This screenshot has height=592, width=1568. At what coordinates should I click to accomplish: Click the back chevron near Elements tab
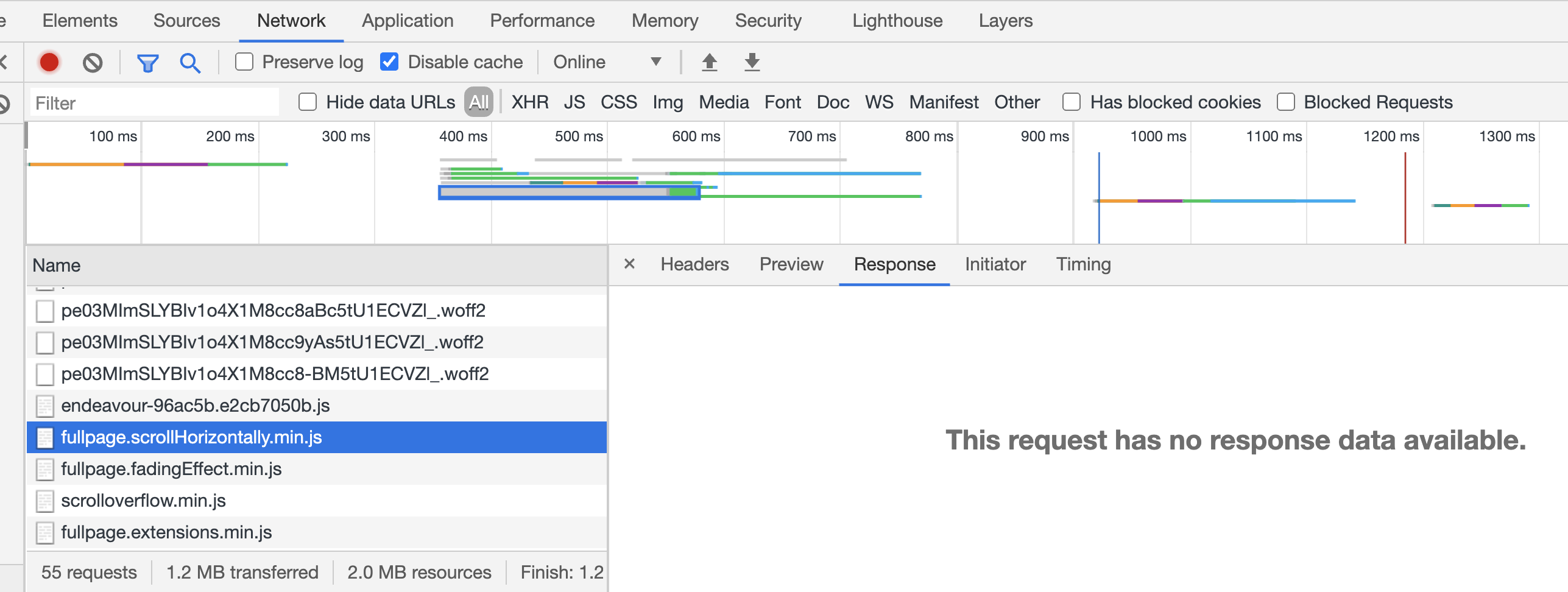tap(4, 62)
